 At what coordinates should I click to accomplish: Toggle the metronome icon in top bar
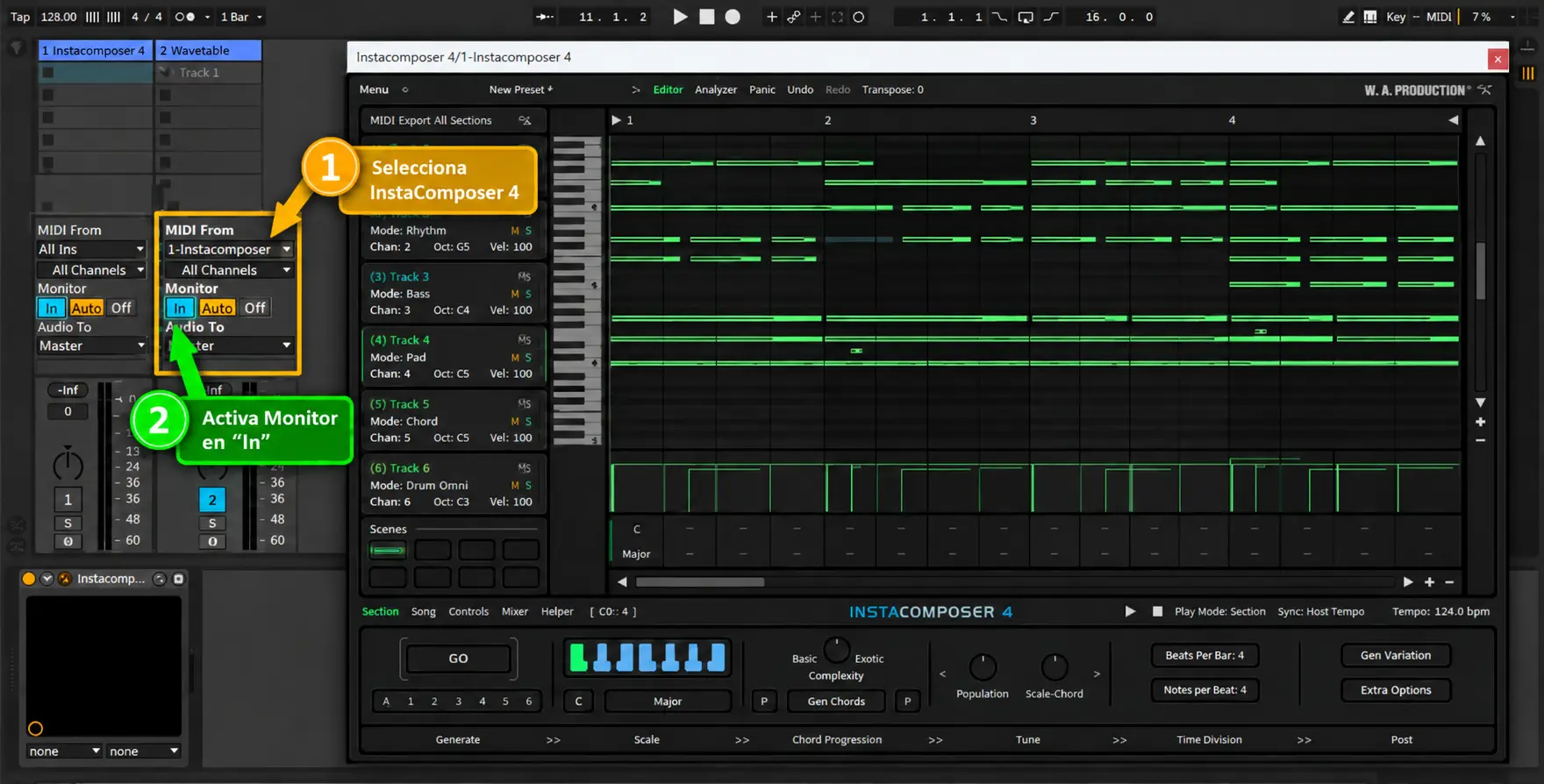[x=185, y=17]
